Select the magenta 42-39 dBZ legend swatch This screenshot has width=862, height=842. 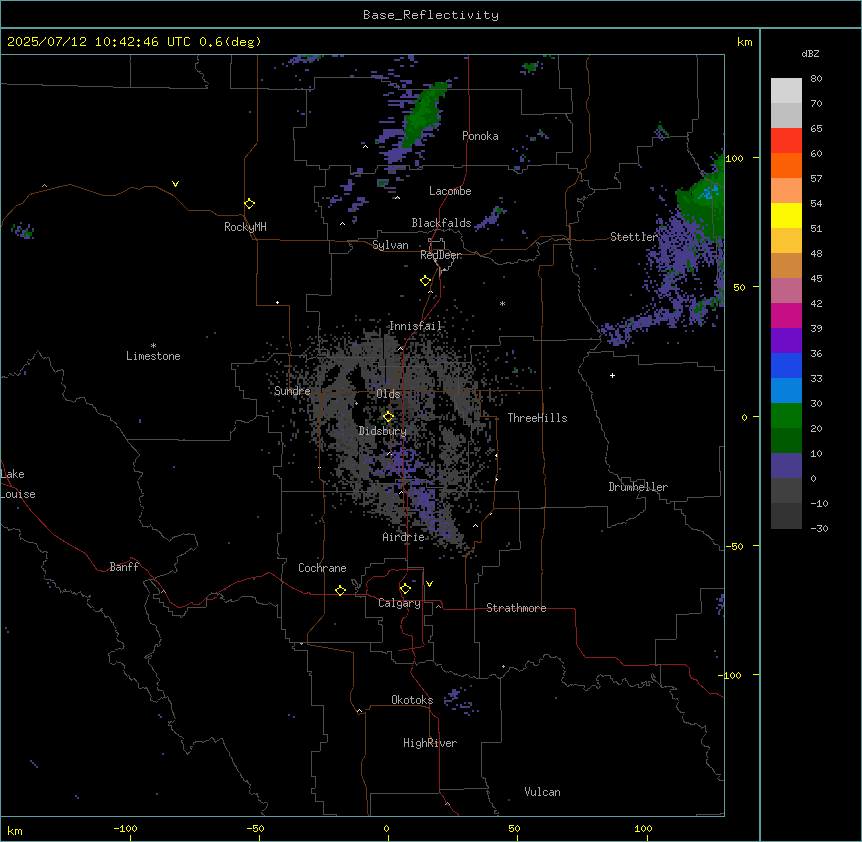[x=786, y=315]
